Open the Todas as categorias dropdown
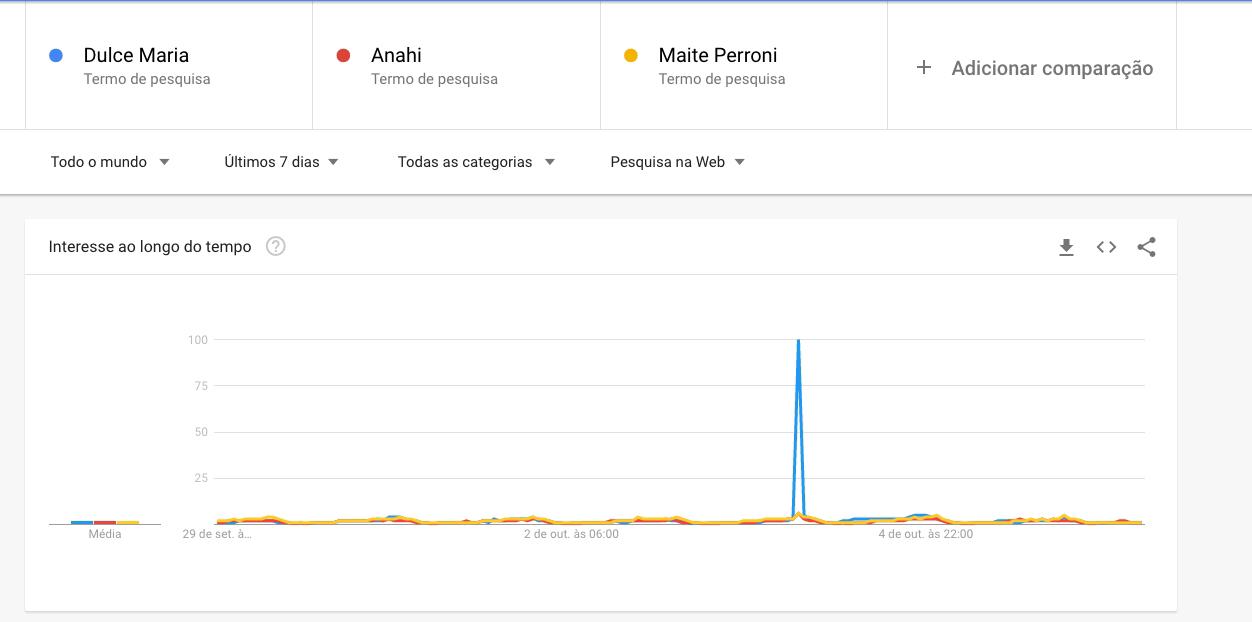 pyautogui.click(x=476, y=162)
